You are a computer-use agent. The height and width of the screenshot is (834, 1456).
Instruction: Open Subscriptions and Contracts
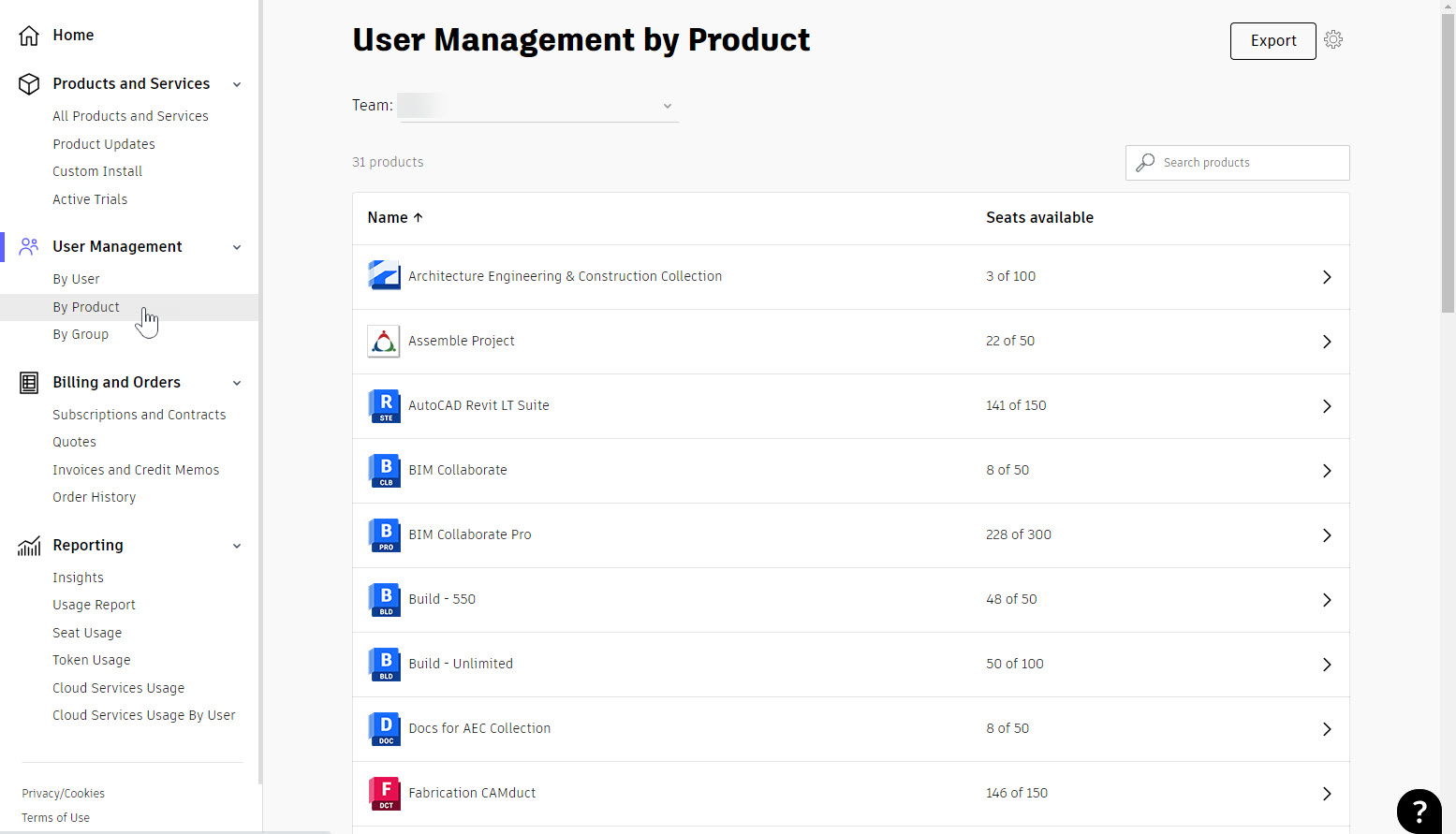pyautogui.click(x=139, y=415)
